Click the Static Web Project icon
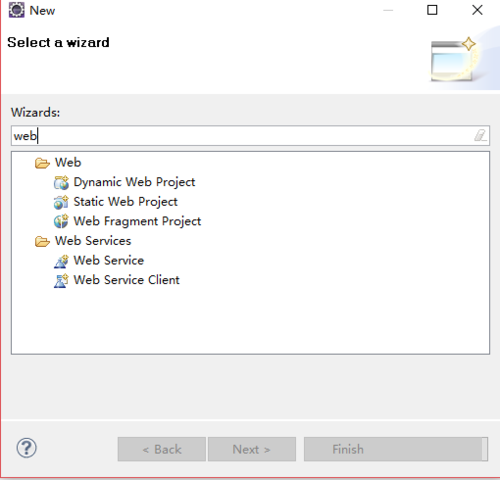The width and height of the screenshot is (500, 480). [x=61, y=202]
